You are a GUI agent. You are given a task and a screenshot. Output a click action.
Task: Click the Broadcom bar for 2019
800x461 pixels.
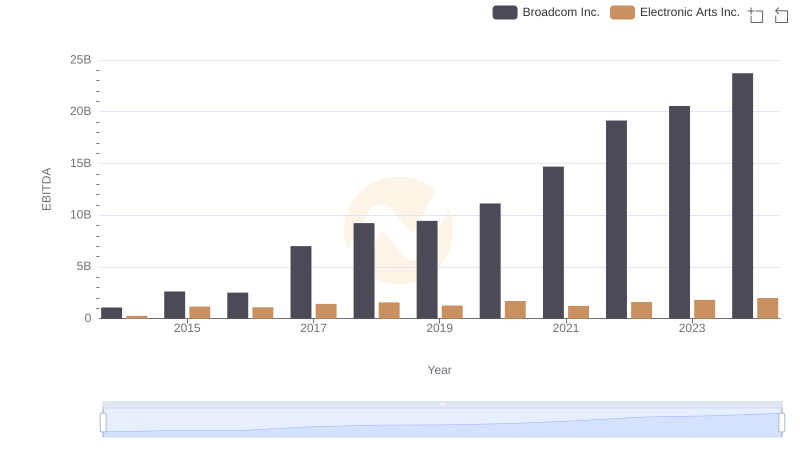[x=427, y=270]
